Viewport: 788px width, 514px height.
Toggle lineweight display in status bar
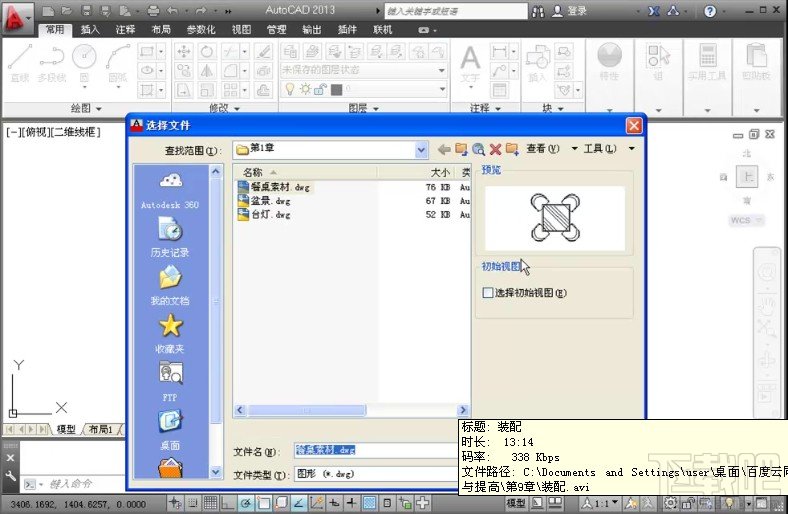[351, 502]
